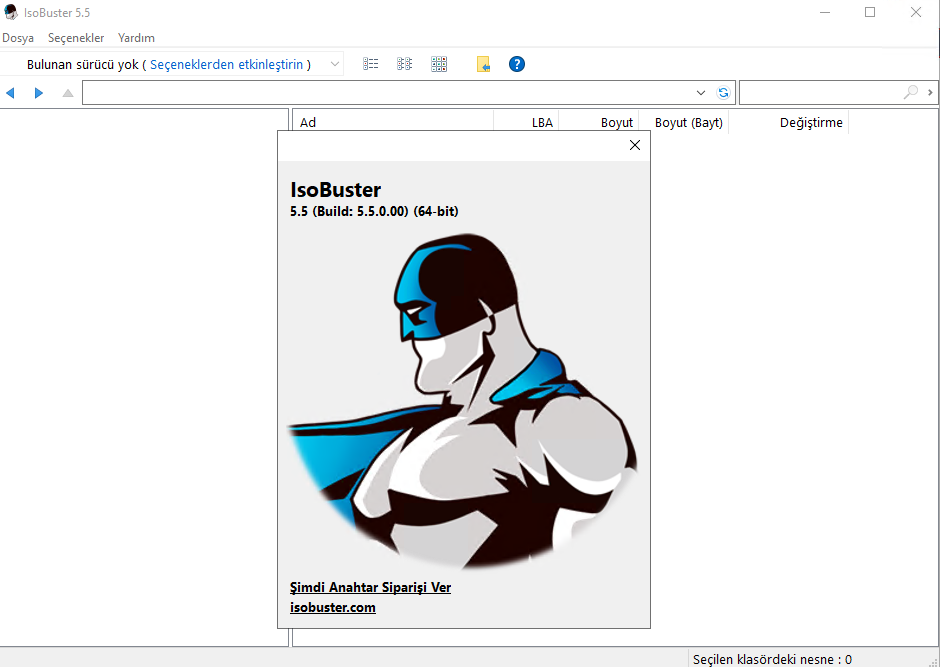The width and height of the screenshot is (940, 667).
Task: Close the IsoBuster about dialog
Action: tap(634, 145)
